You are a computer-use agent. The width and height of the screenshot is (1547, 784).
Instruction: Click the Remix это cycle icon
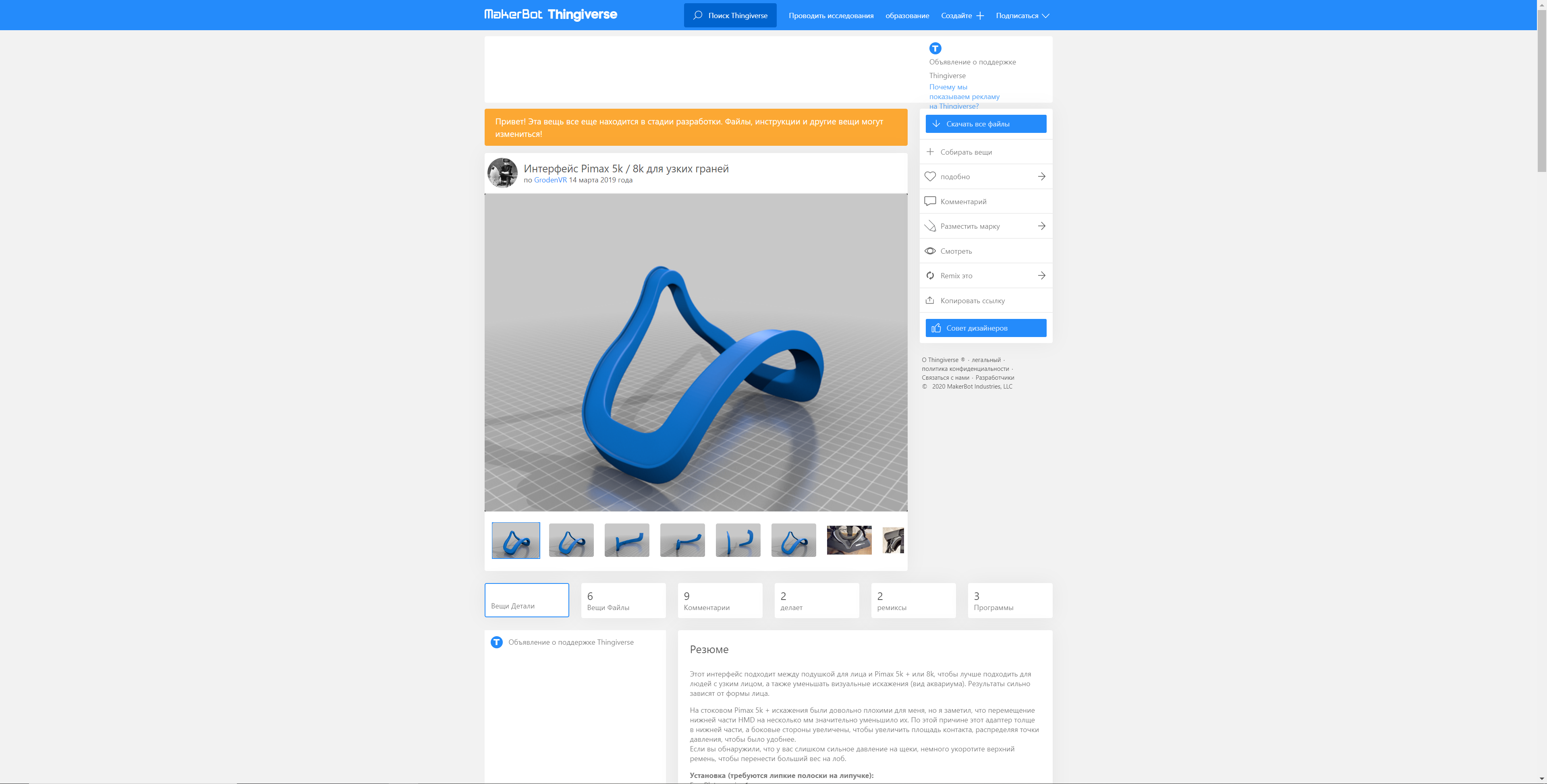tap(930, 275)
